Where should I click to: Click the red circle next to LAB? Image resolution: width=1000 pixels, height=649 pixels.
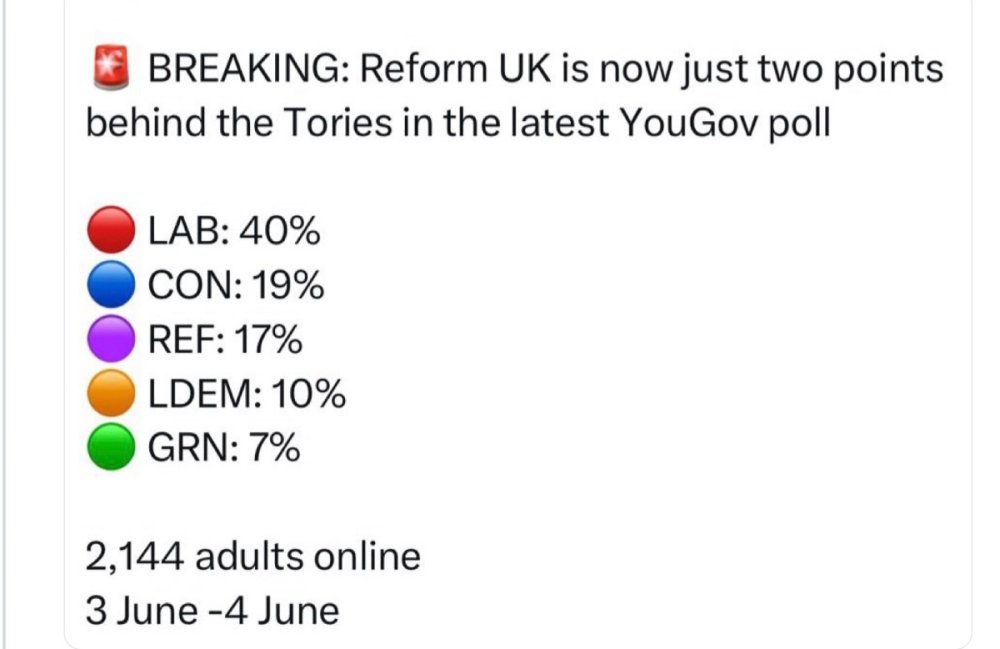tap(111, 233)
